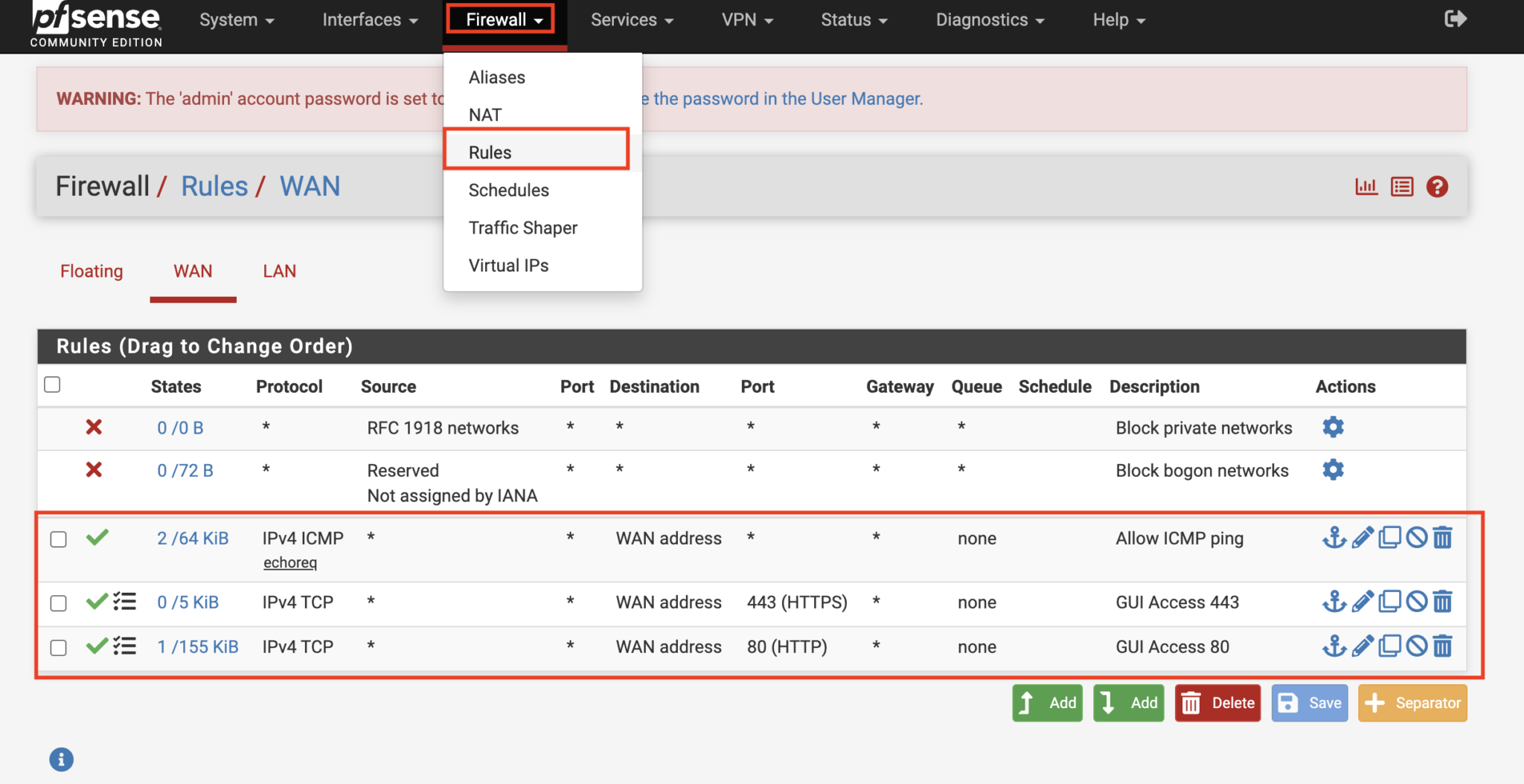Screen dimensions: 1524x784
Task: Disable the GUI Access 80 rule
Action: click(1417, 646)
